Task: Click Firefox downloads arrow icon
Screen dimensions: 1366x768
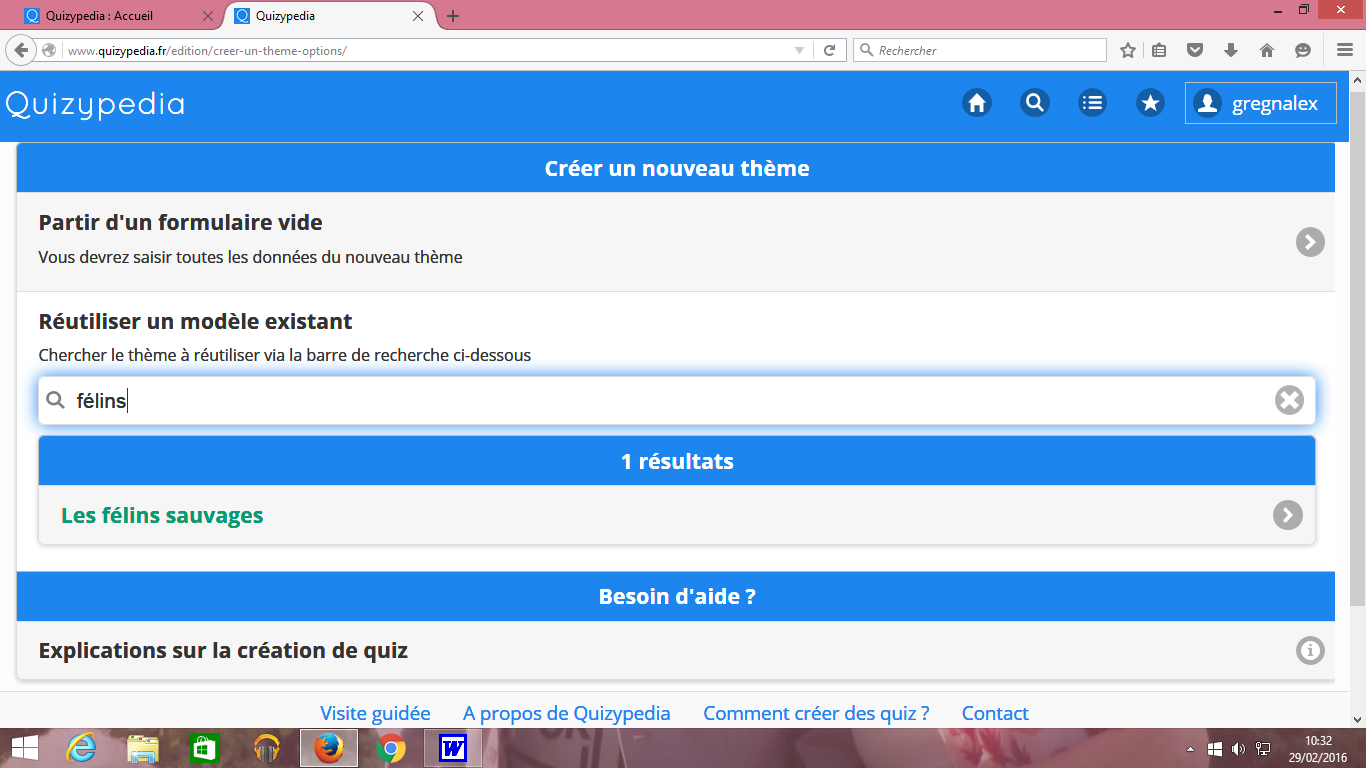Action: point(1231,50)
